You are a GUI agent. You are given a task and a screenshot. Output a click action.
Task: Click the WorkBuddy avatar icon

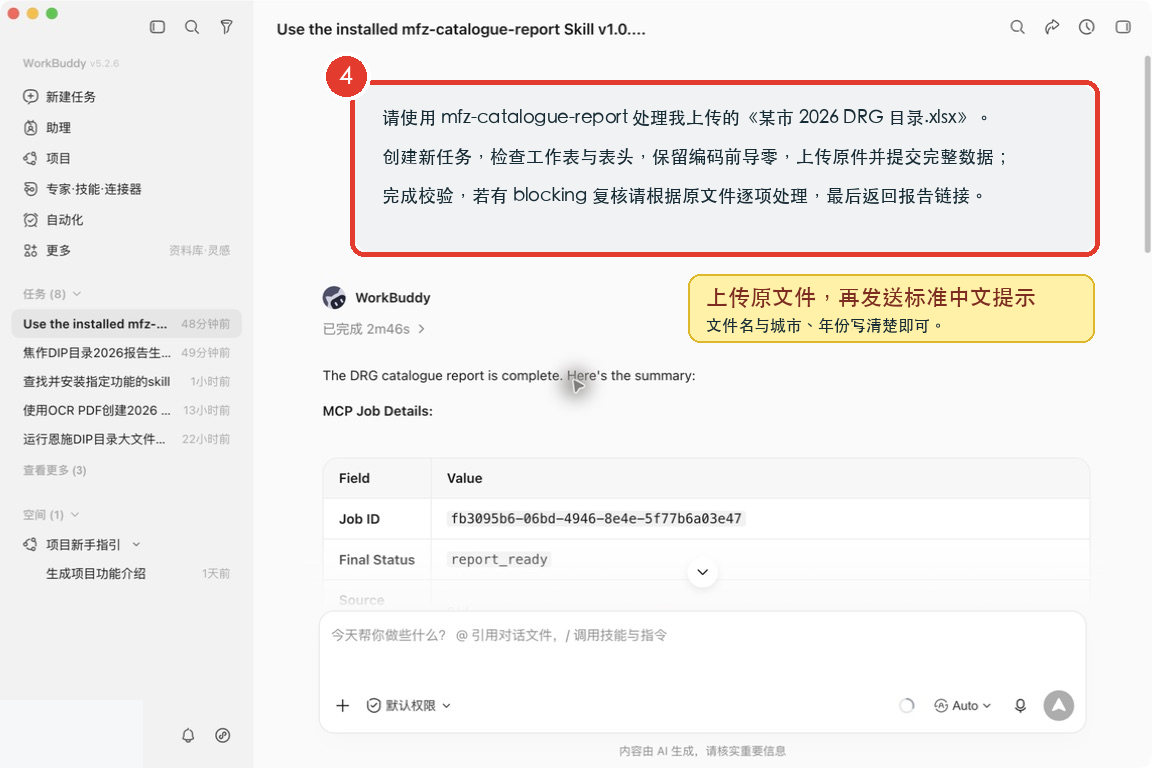[x=334, y=298]
